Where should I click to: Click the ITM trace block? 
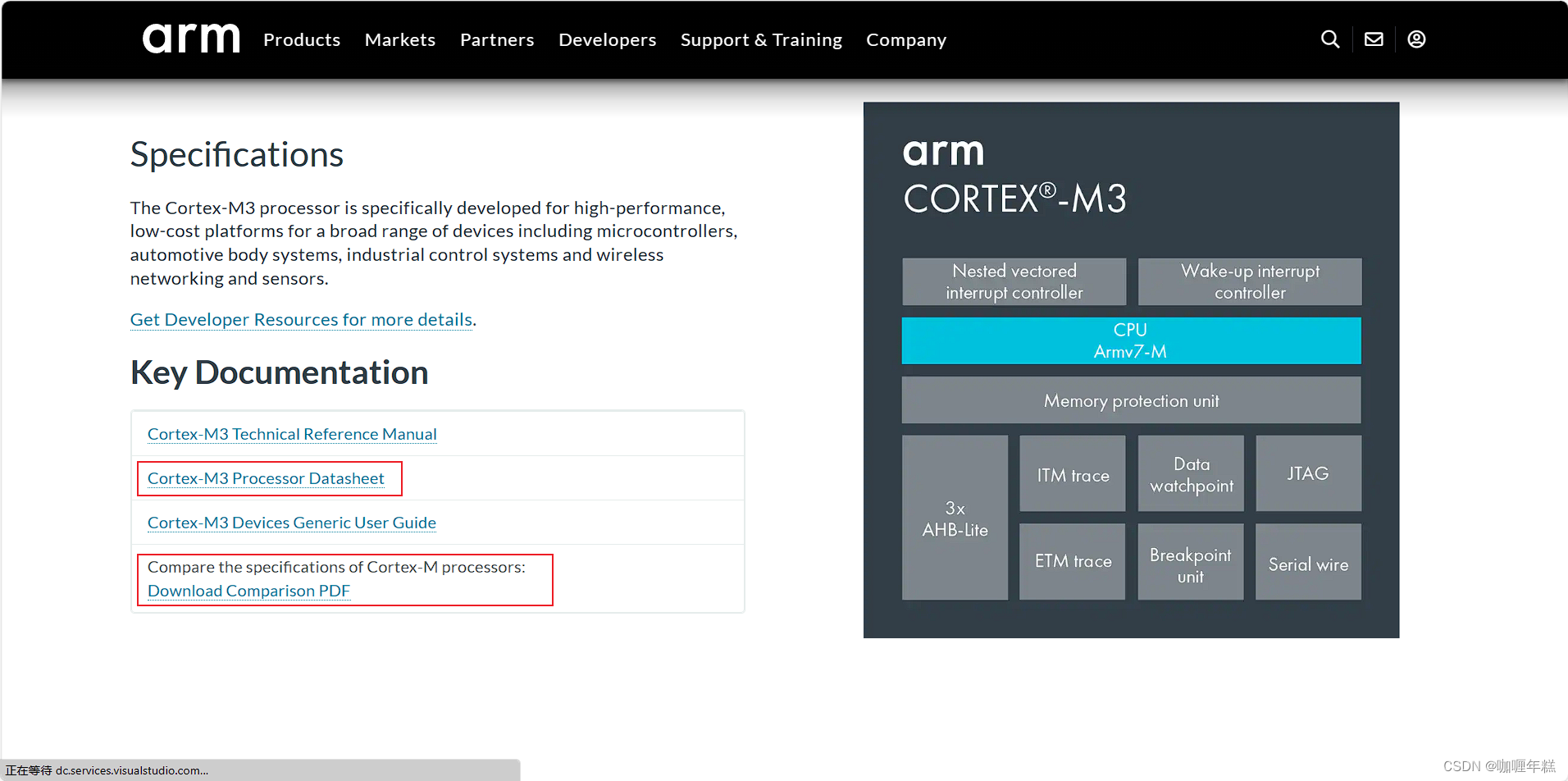click(x=1073, y=474)
